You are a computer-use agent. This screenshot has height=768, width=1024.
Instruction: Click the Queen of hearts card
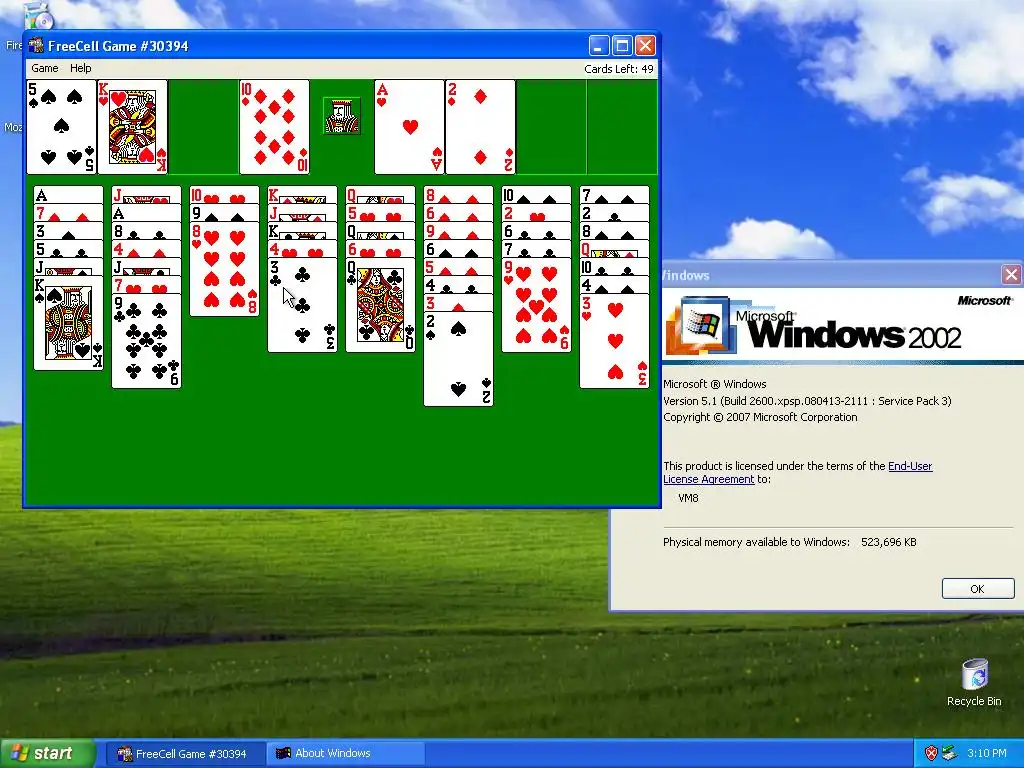coord(380,195)
